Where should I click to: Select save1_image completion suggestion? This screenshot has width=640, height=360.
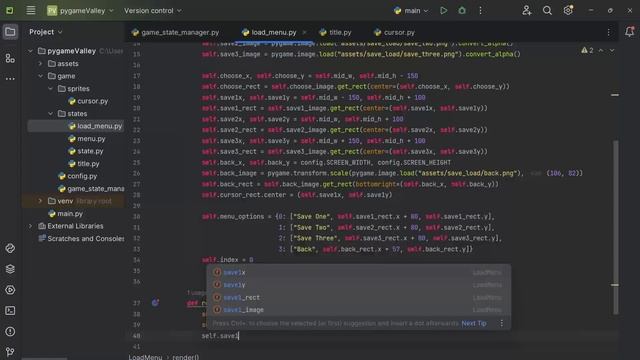point(358,310)
